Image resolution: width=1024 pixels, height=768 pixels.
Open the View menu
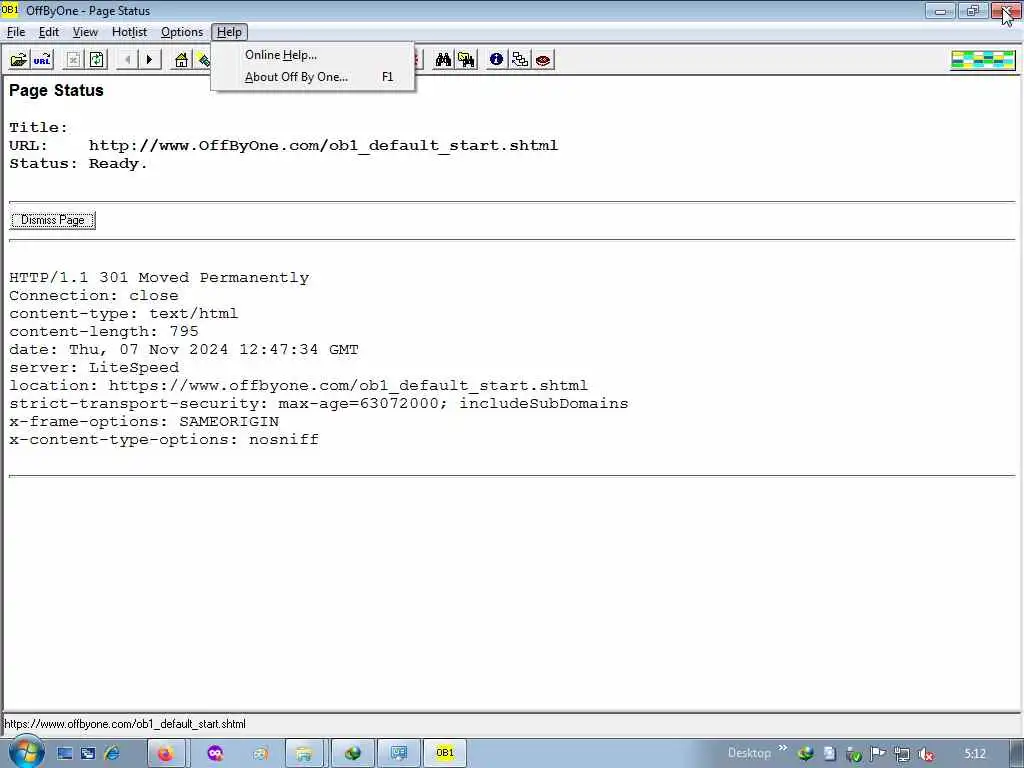coord(85,32)
